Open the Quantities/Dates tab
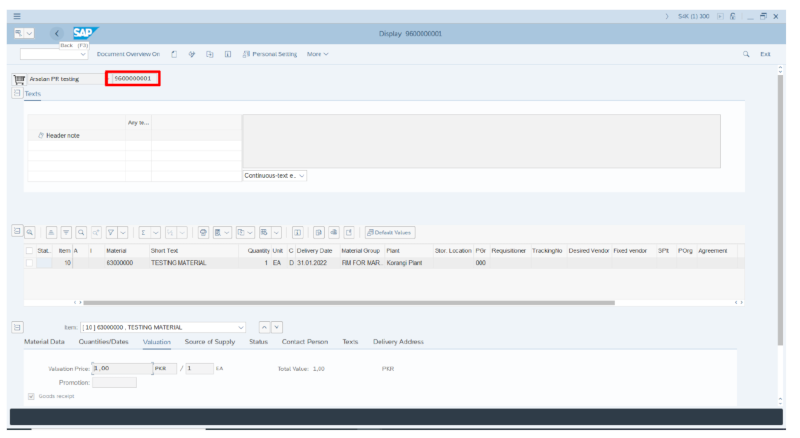The image size is (800, 438). [x=104, y=342]
